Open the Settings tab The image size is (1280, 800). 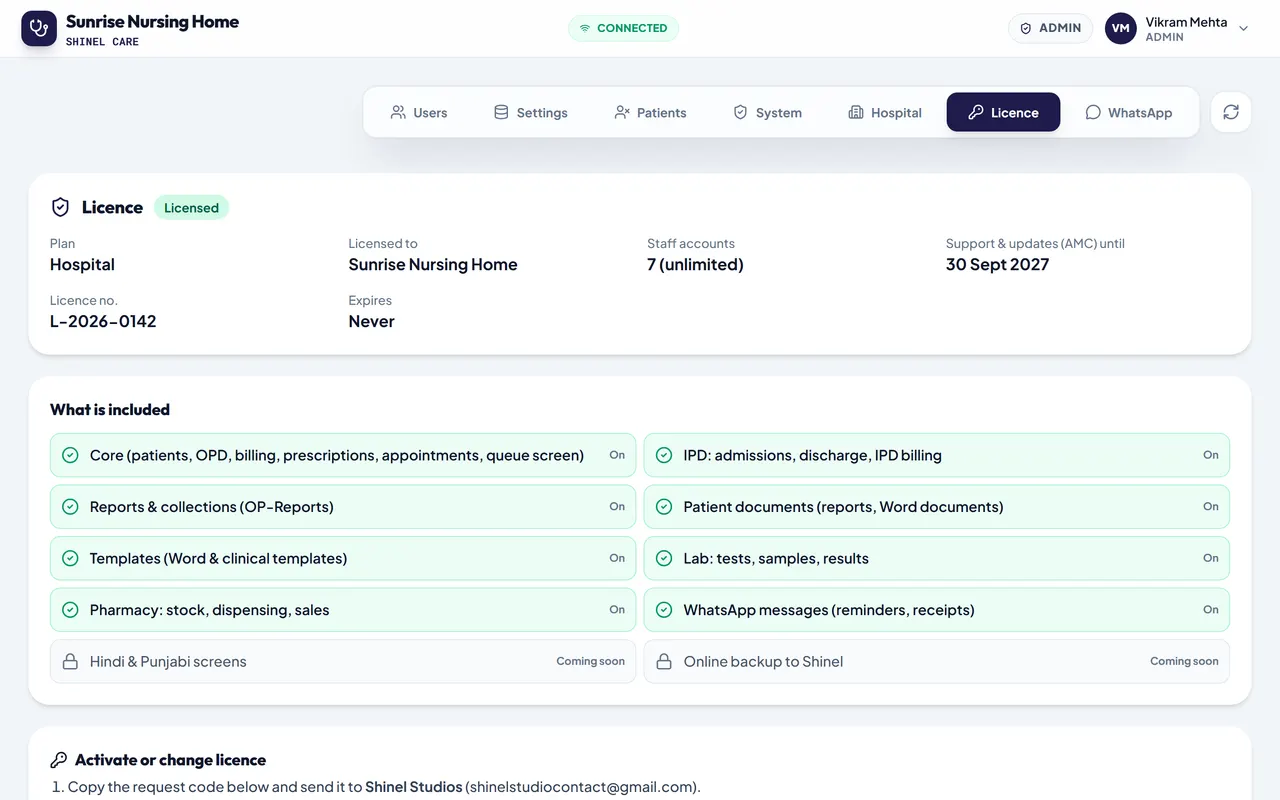[x=531, y=112]
